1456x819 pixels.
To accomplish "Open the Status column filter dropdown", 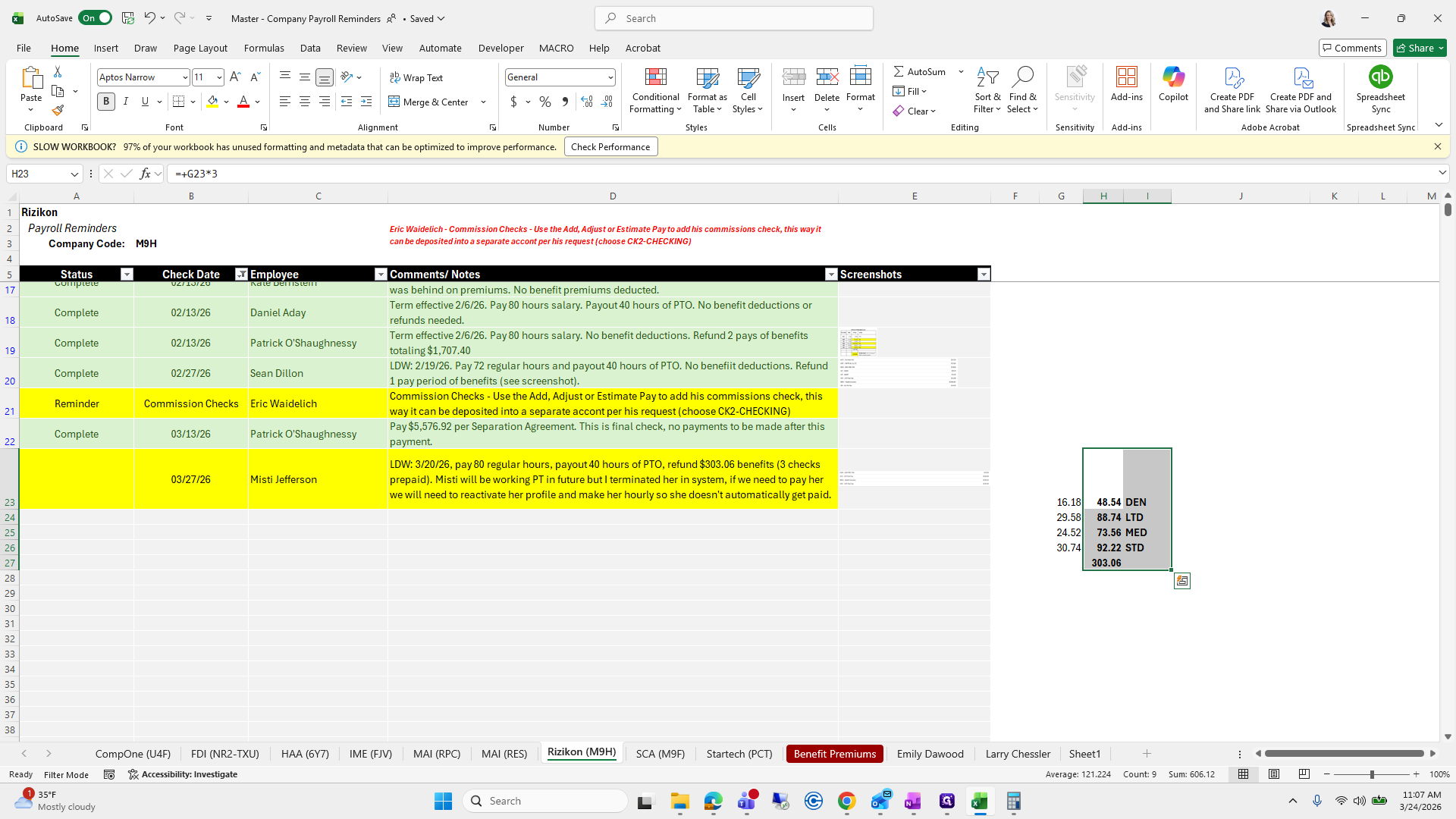I will (127, 275).
